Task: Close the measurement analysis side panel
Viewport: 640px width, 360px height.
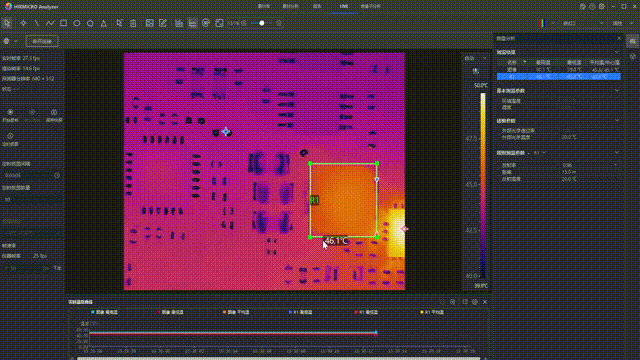Action: pos(619,38)
